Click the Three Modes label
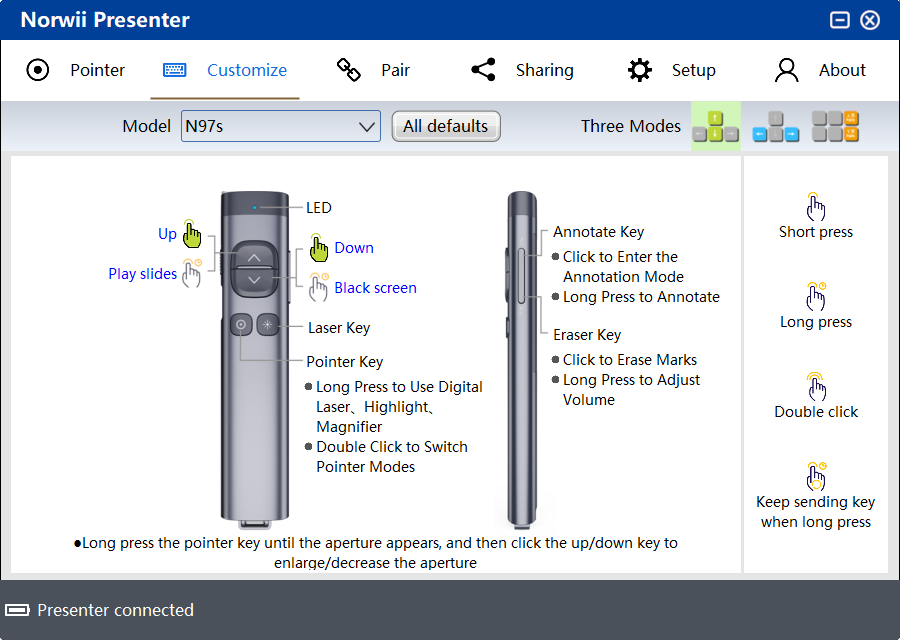Viewport: 900px width, 640px height. pyautogui.click(x=630, y=126)
